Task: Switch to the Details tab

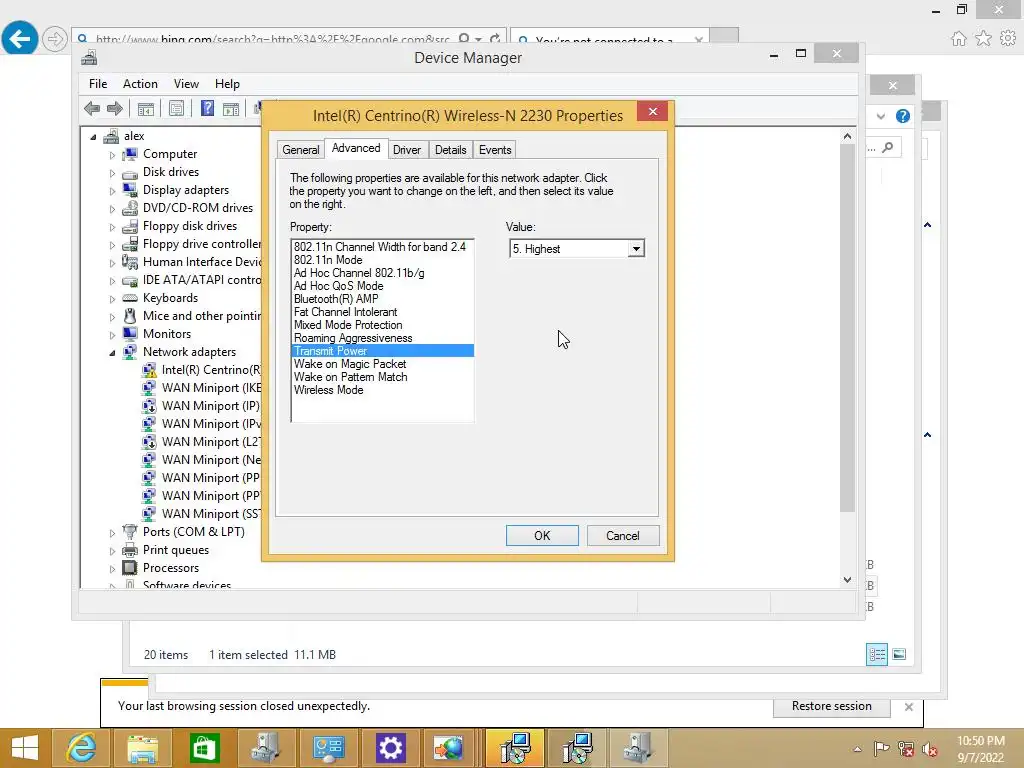Action: [451, 150]
